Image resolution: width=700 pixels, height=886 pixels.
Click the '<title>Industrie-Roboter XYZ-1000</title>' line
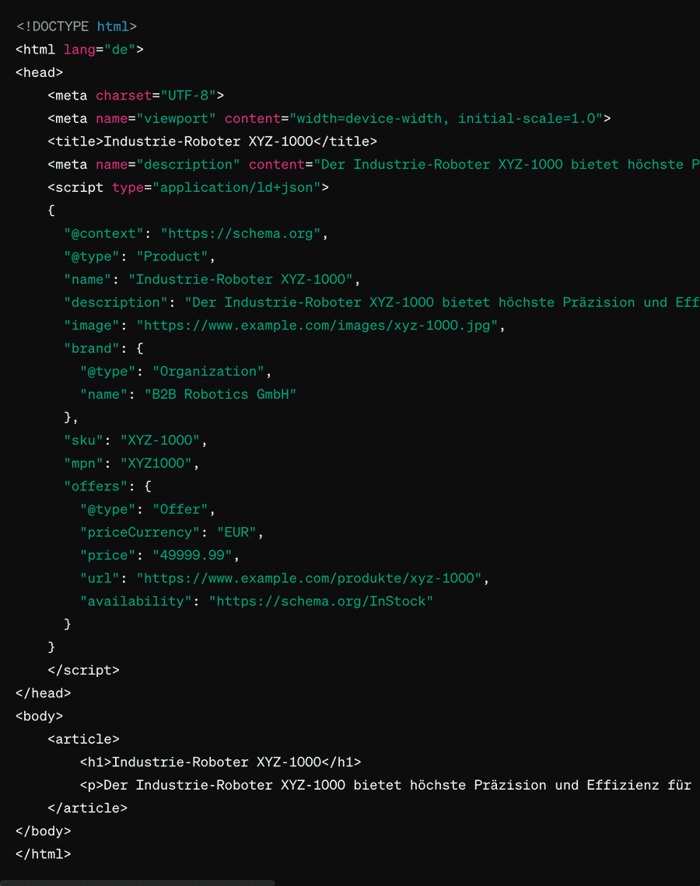pos(212,141)
